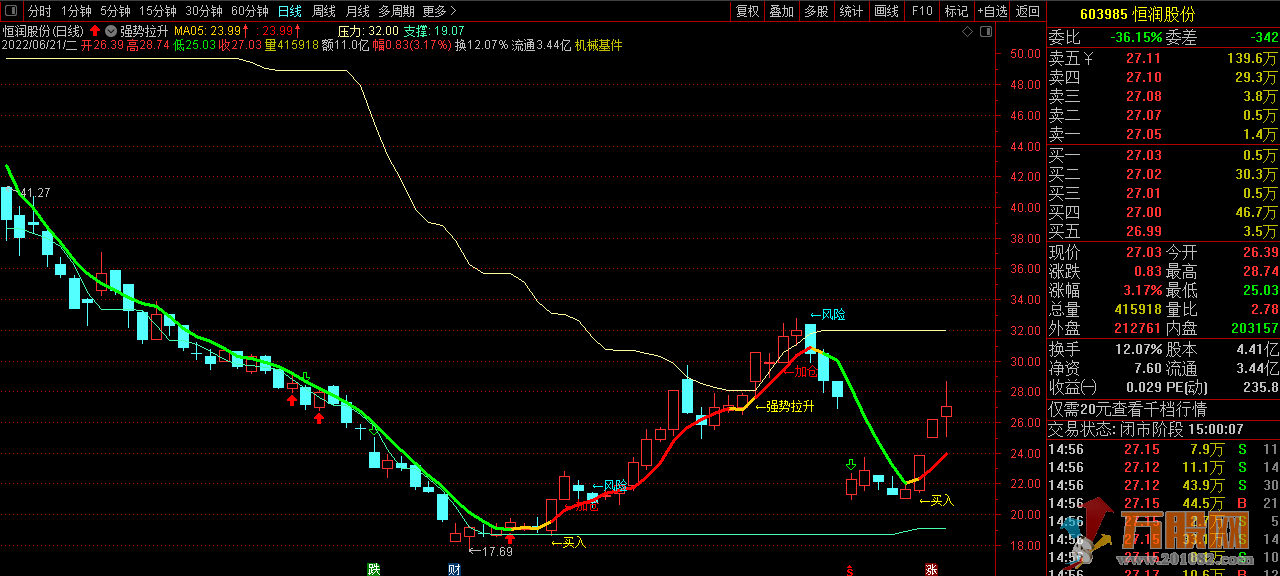
Task: Click the 14:56 tick row with 43.9万
Action: coord(1163,485)
